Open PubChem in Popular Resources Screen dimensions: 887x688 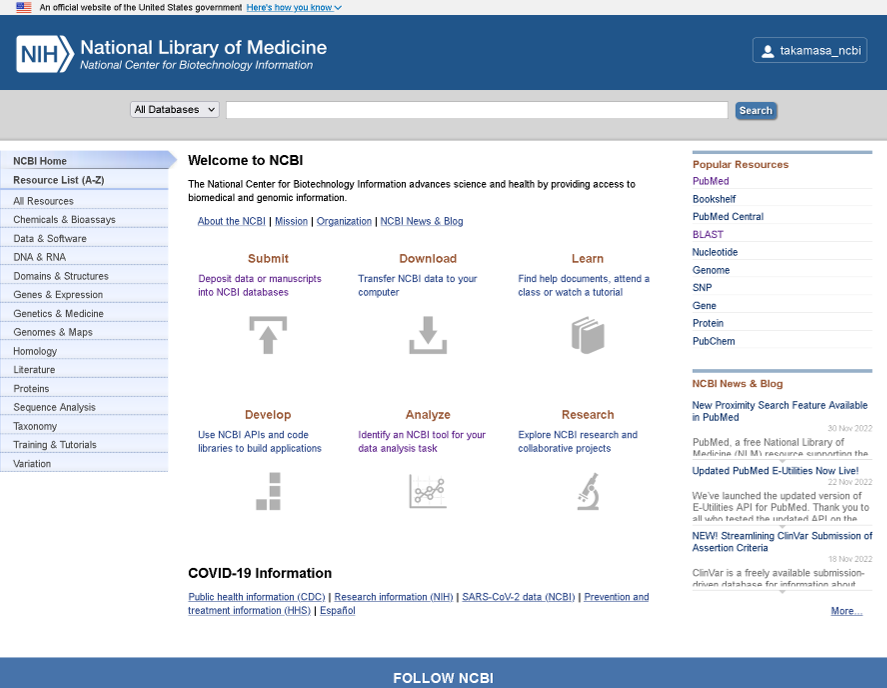click(x=714, y=341)
